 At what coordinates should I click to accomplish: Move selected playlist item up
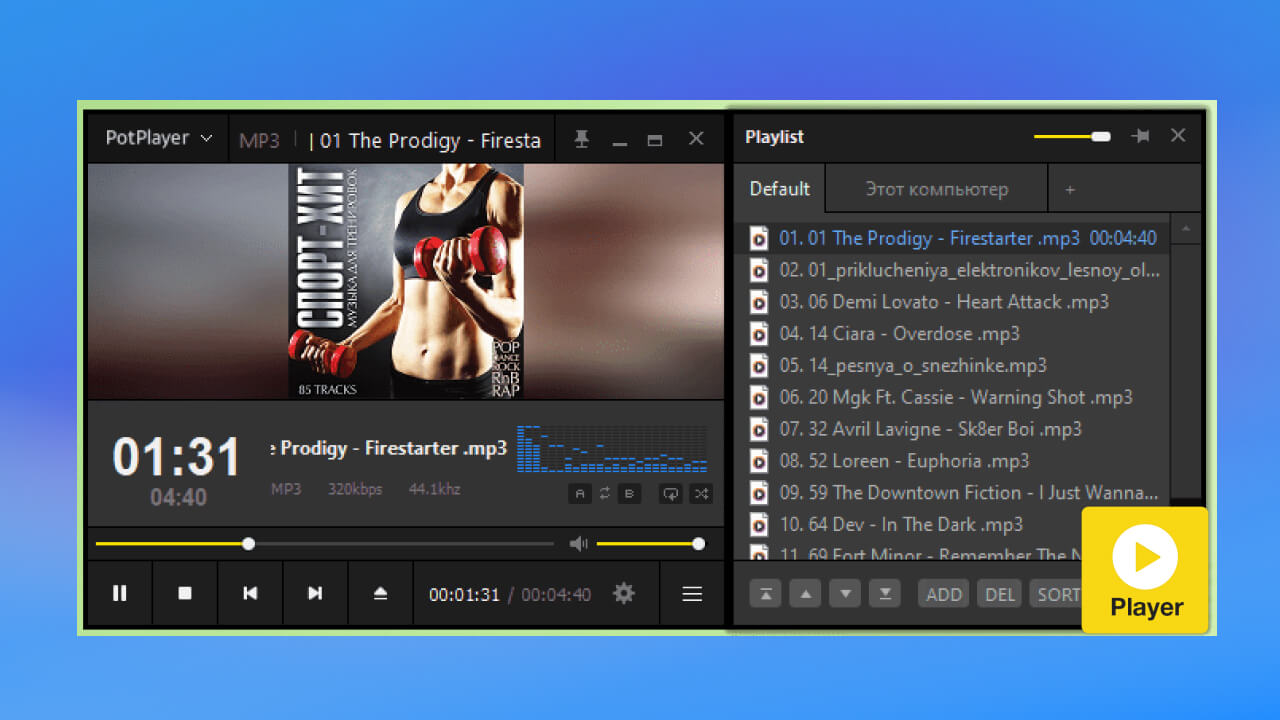[805, 594]
